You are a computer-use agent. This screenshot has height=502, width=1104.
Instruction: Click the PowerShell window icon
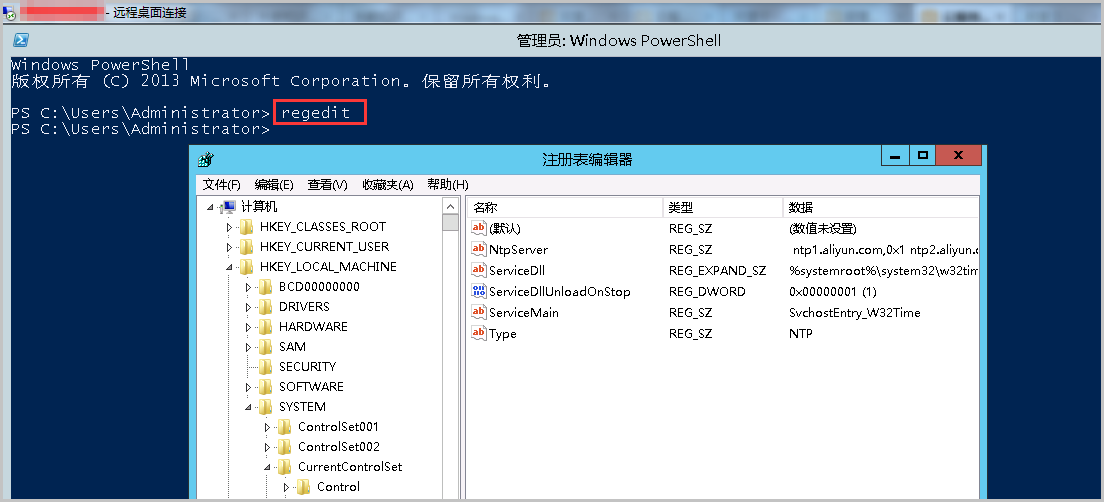tap(19, 41)
